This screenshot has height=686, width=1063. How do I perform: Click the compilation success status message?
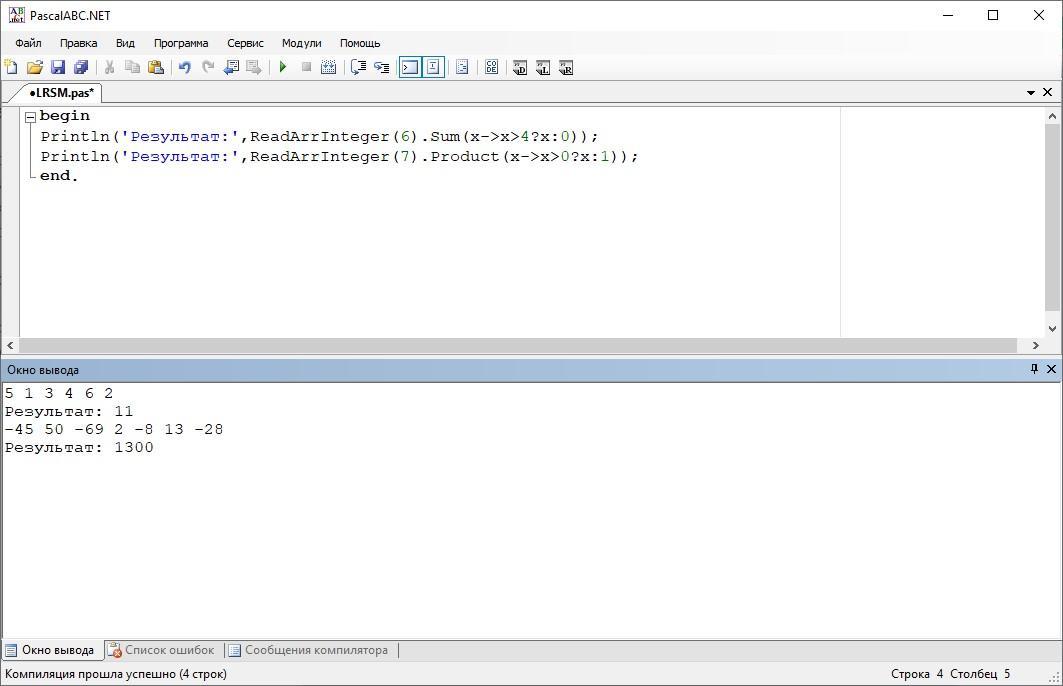tap(116, 674)
